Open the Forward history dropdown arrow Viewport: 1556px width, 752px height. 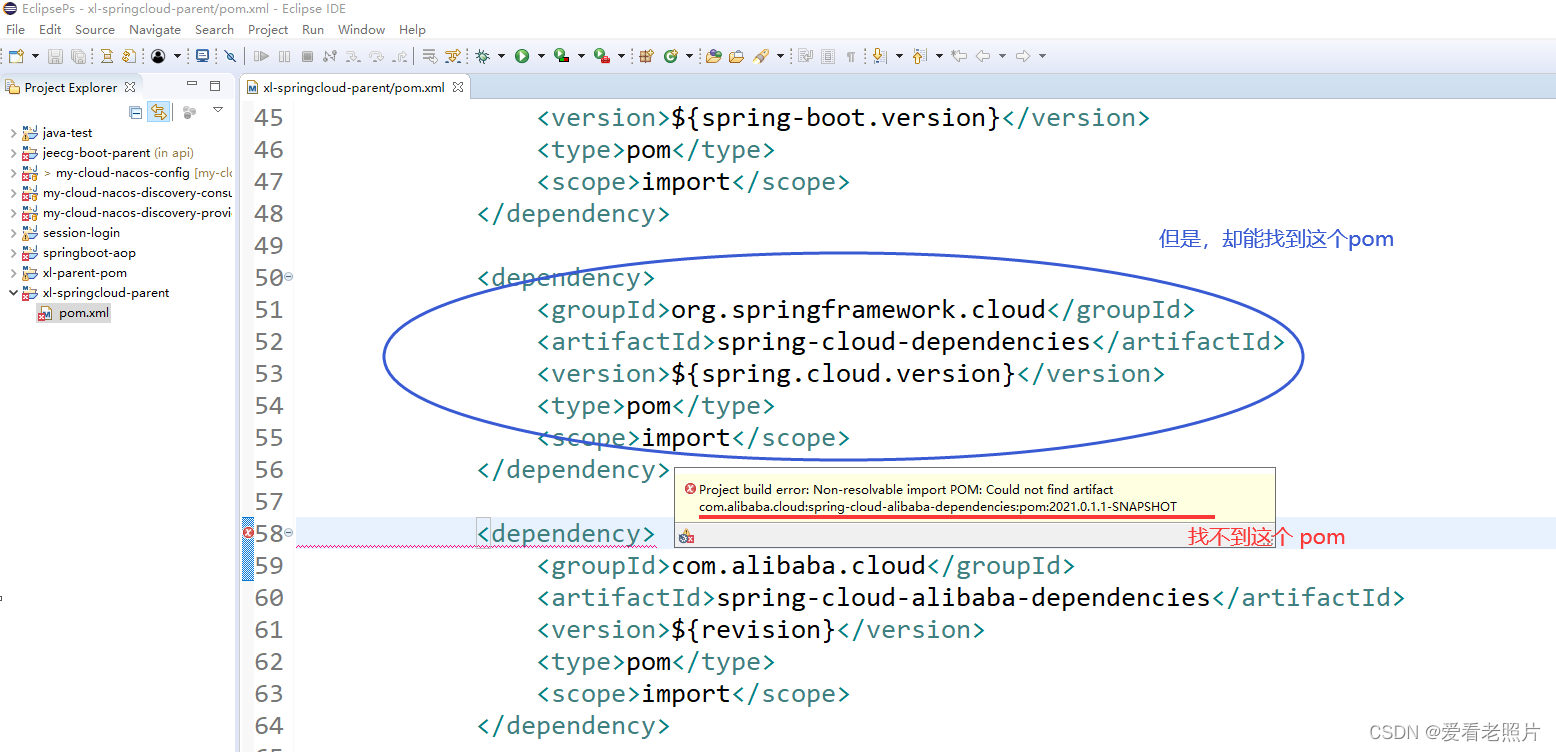1042,56
